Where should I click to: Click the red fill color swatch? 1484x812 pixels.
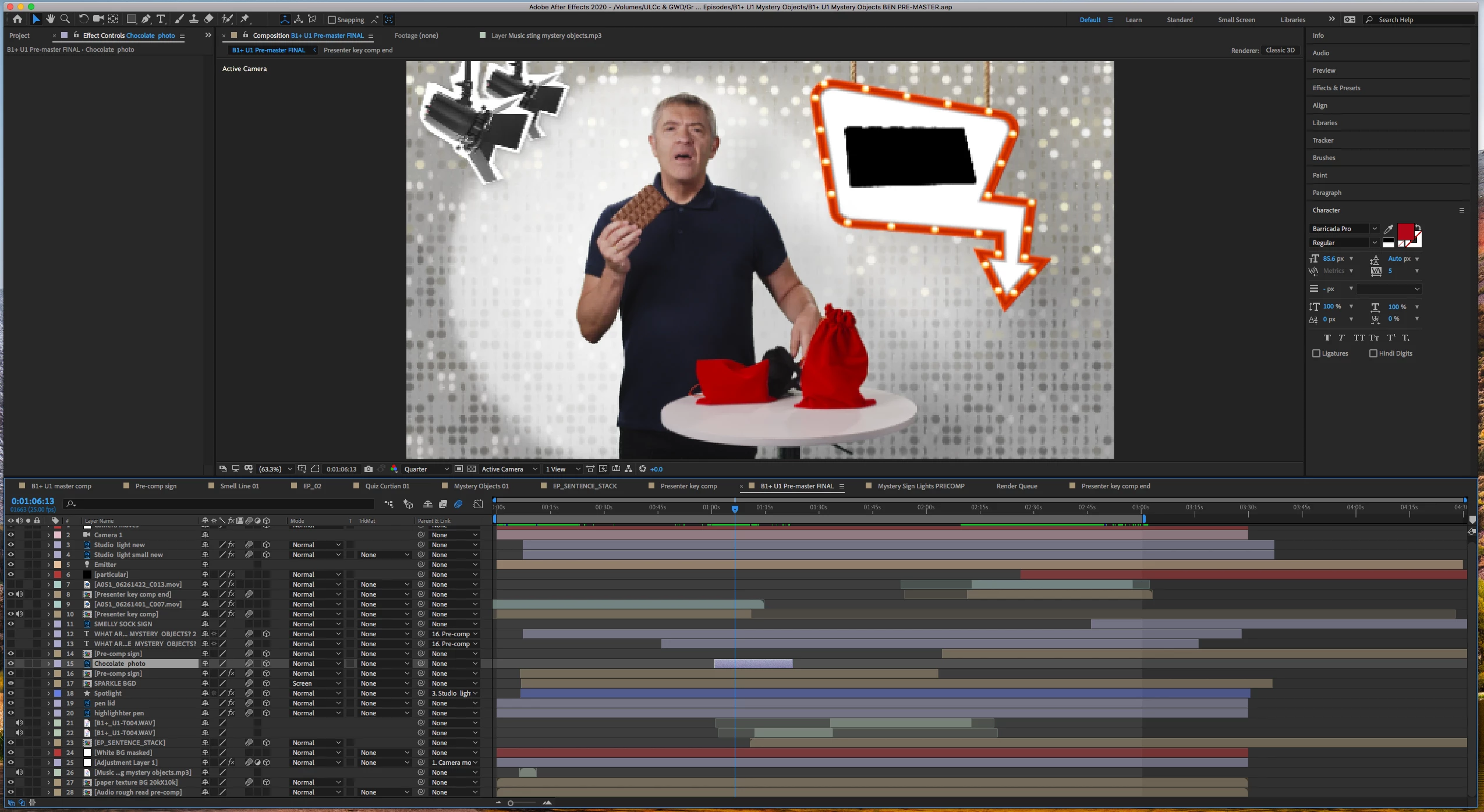coord(1405,231)
